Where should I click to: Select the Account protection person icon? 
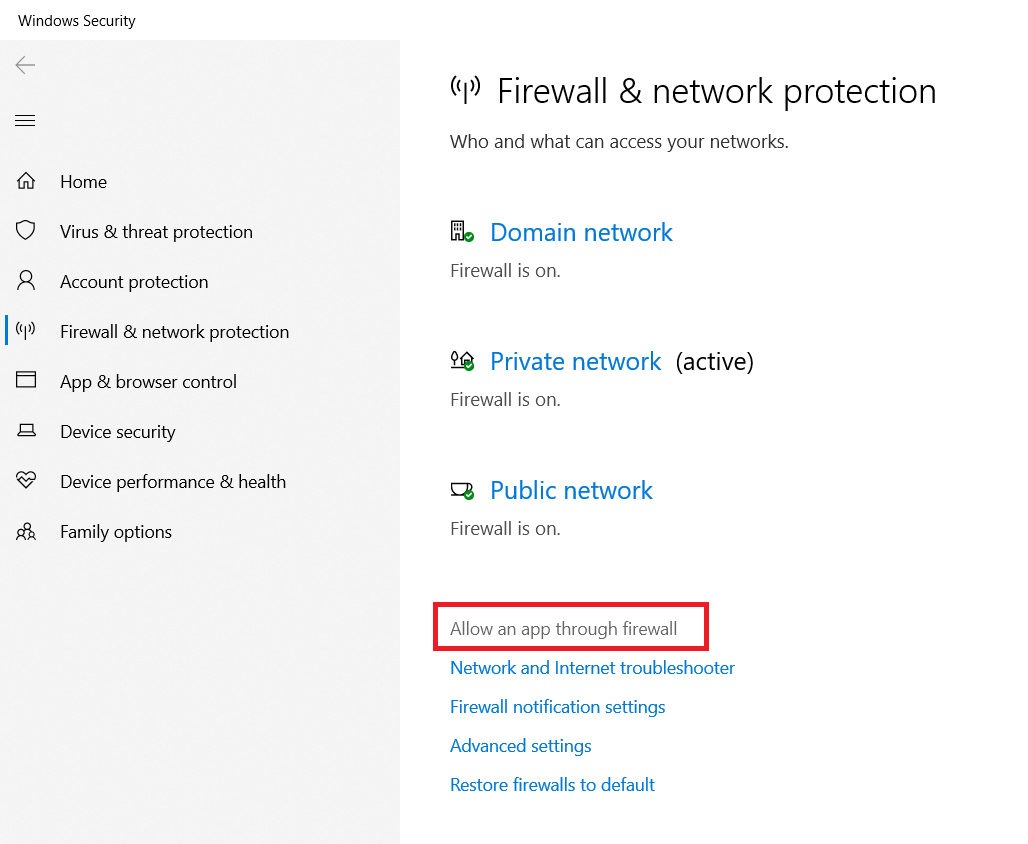[x=26, y=281]
